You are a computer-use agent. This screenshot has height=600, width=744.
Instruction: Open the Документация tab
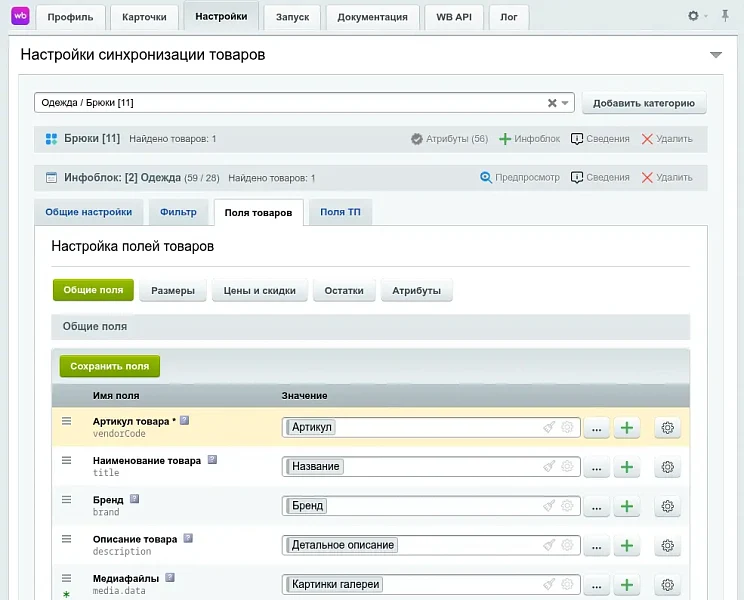tap(372, 17)
